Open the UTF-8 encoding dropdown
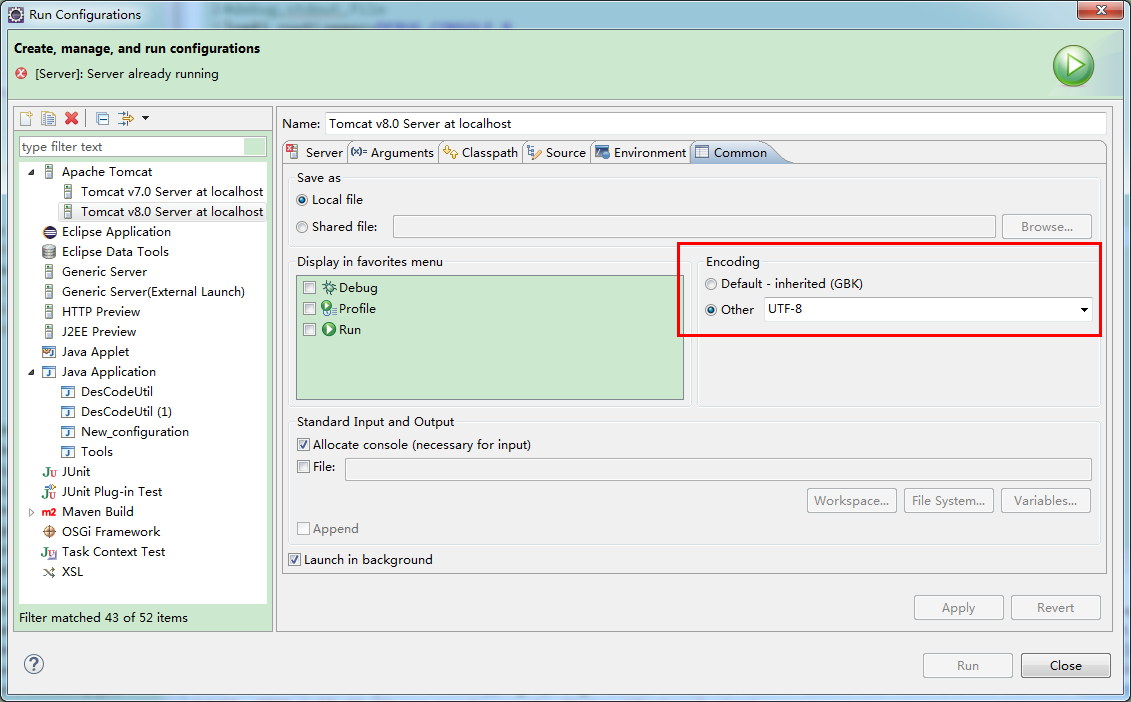 tap(1084, 310)
